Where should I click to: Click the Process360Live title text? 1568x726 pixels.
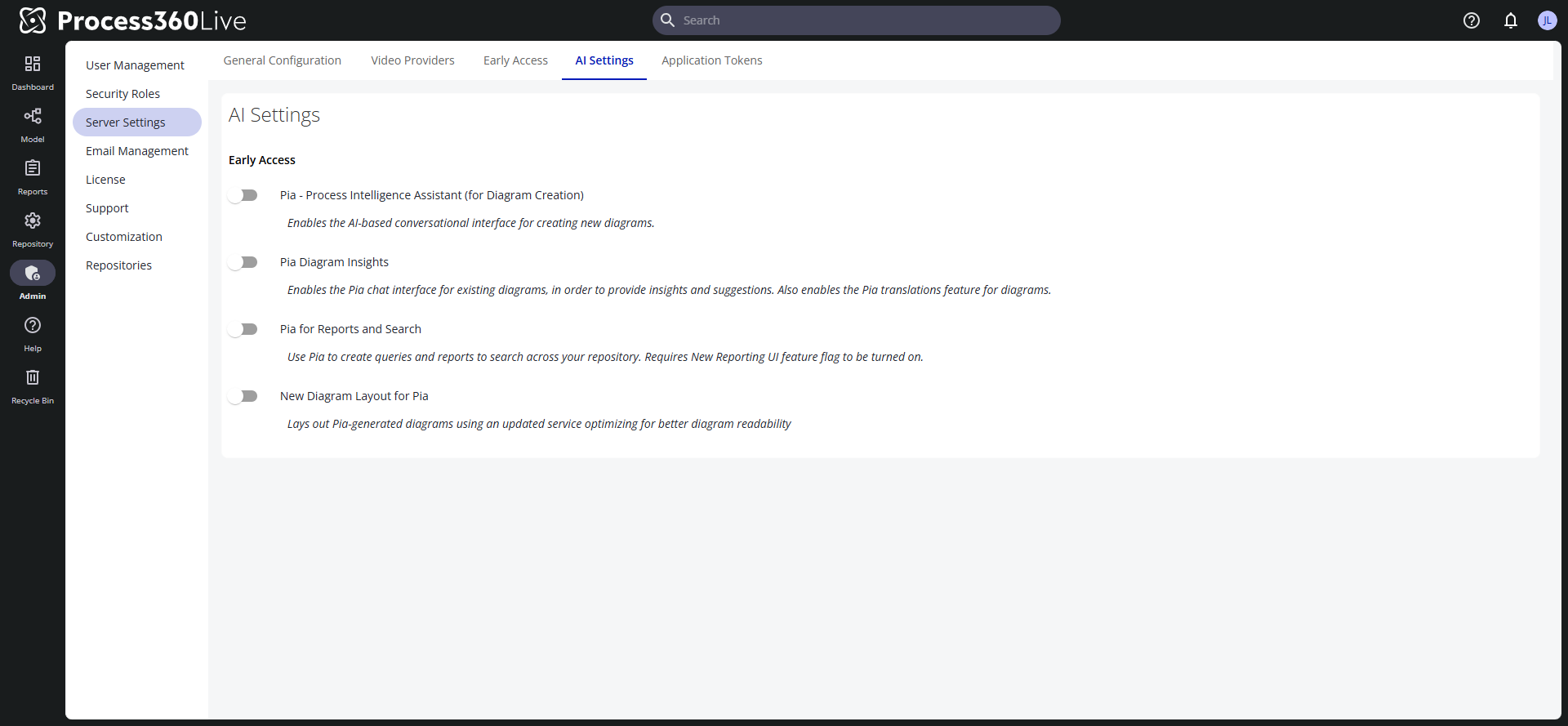152,20
